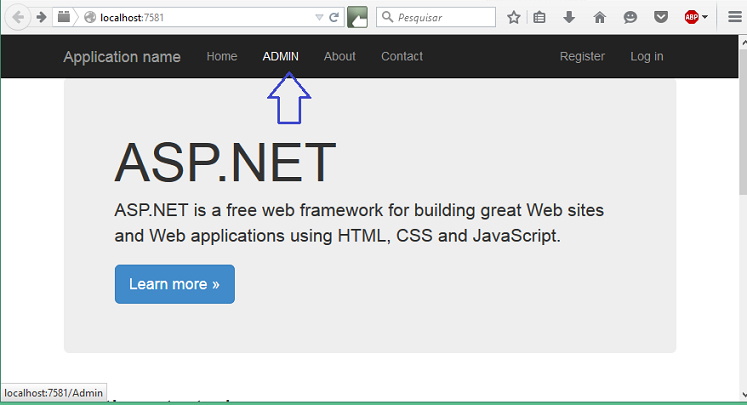This screenshot has width=747, height=405.
Task: Click the Adblock Plus ABP icon
Action: click(x=691, y=17)
